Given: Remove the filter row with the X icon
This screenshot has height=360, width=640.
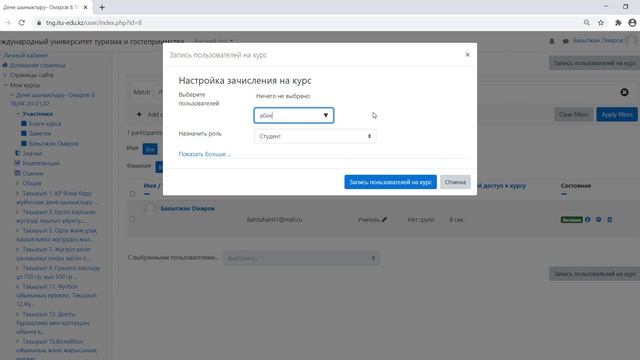Looking at the screenshot, I should (x=624, y=92).
